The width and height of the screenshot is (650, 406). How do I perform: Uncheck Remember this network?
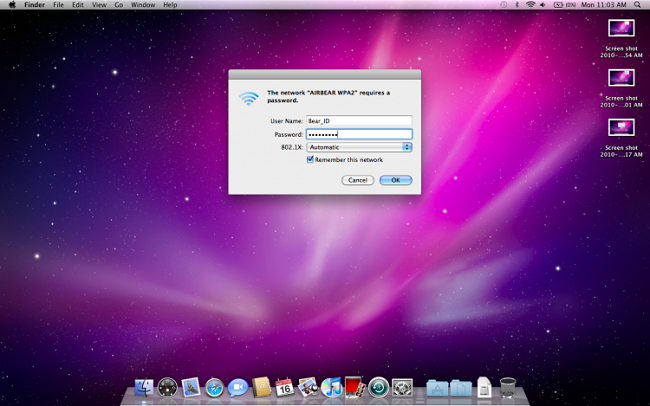point(310,159)
